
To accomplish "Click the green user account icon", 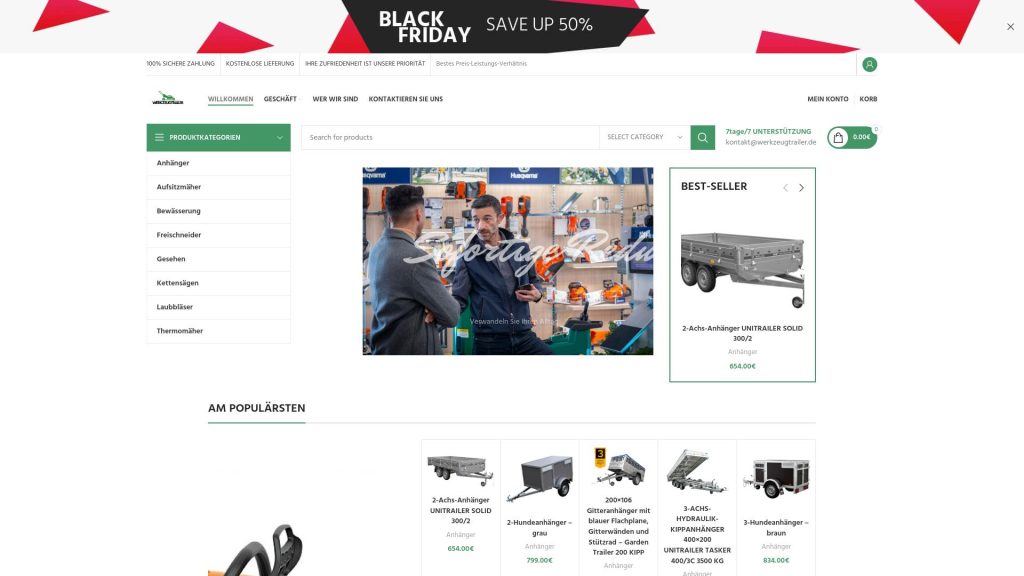I will [x=869, y=64].
